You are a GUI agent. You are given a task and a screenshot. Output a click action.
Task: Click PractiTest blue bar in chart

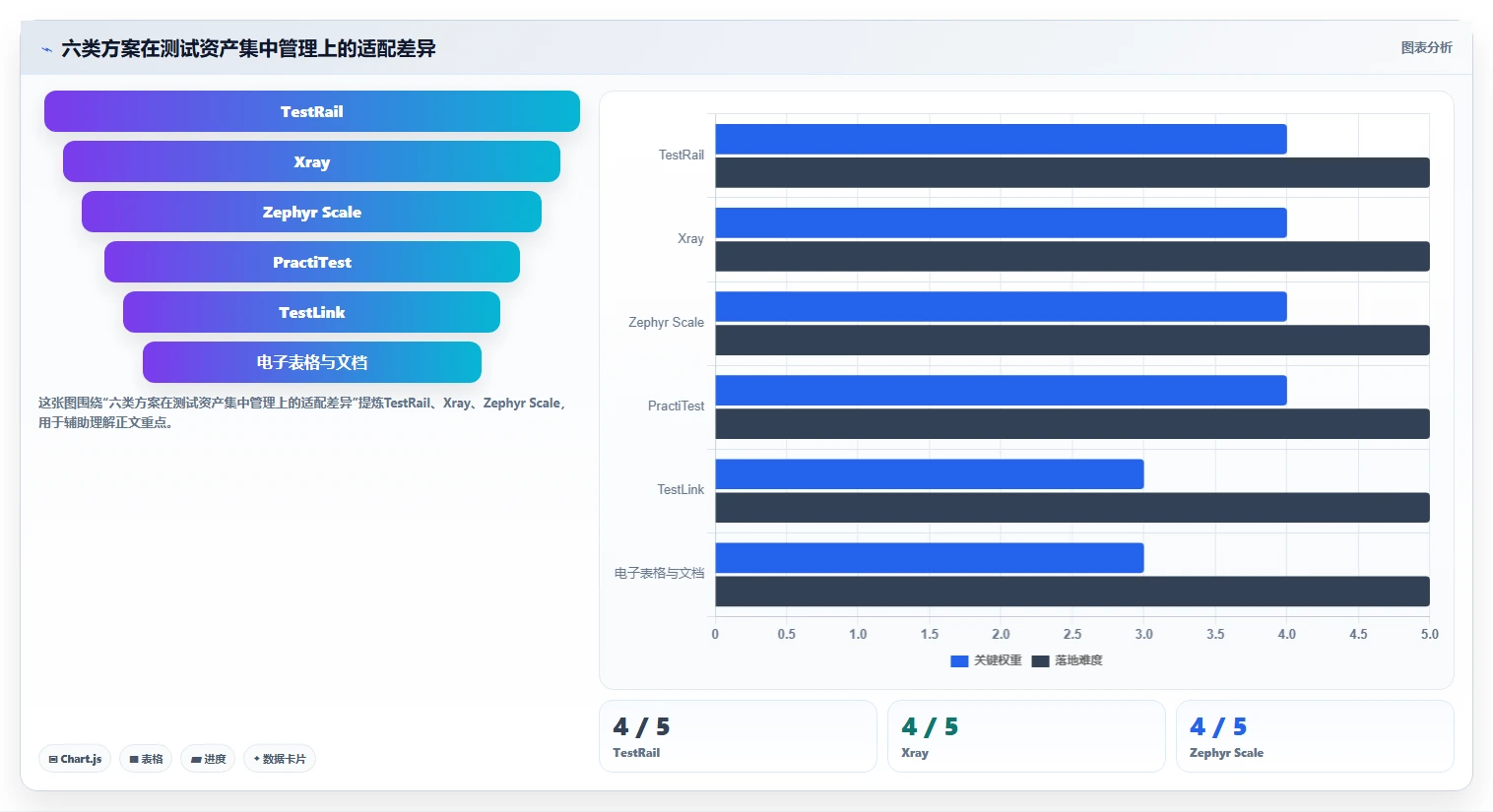pos(1001,390)
